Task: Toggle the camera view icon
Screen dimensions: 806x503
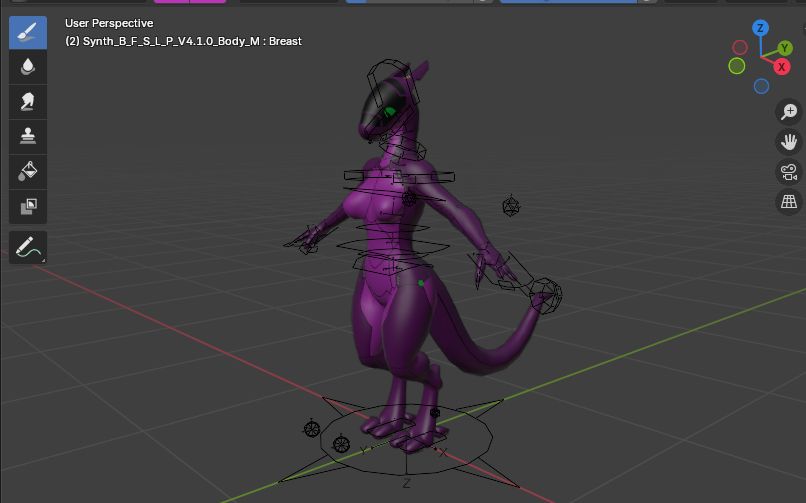Action: (x=789, y=172)
